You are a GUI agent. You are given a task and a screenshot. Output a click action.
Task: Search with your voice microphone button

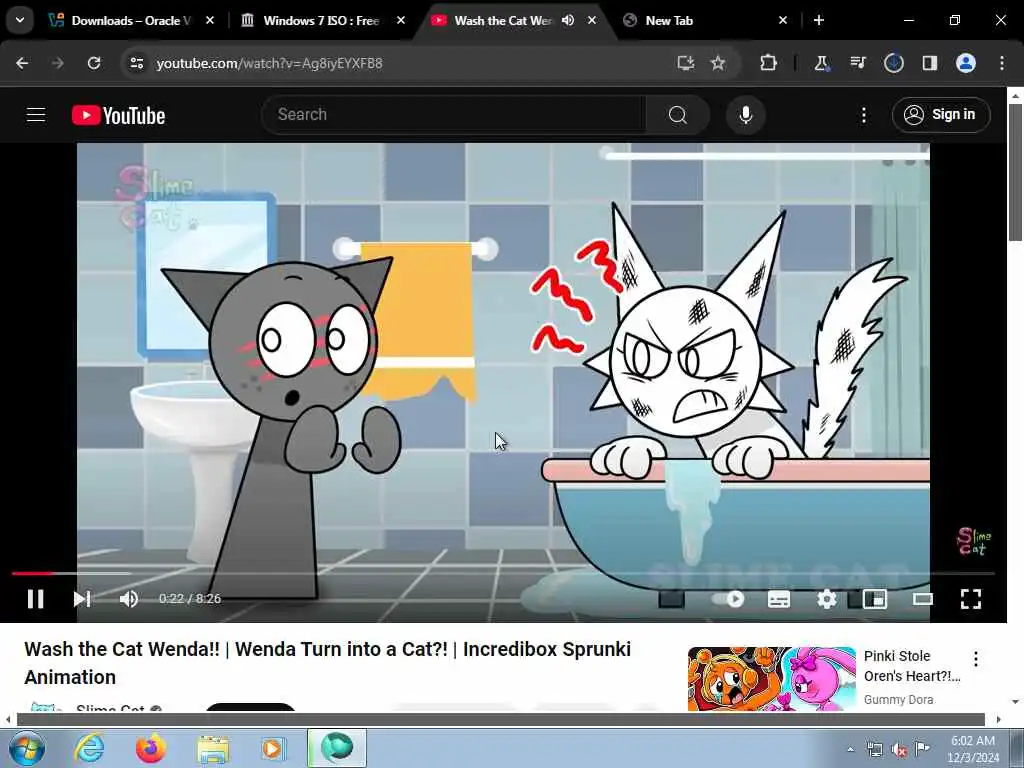pos(746,115)
